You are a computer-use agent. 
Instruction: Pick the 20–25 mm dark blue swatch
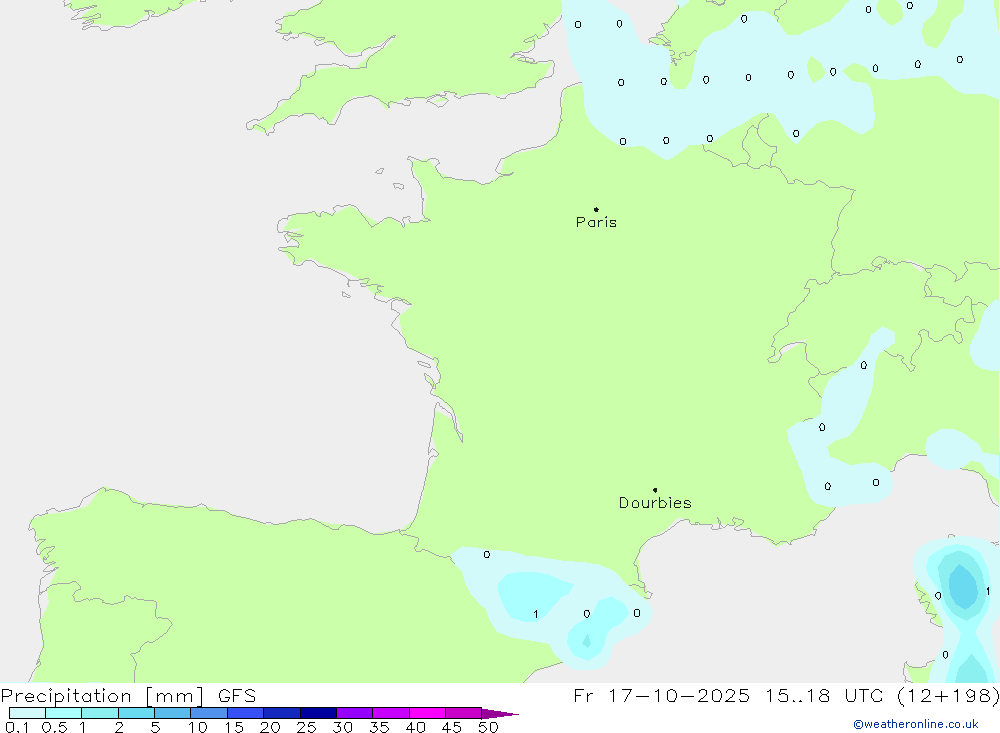coord(282,713)
